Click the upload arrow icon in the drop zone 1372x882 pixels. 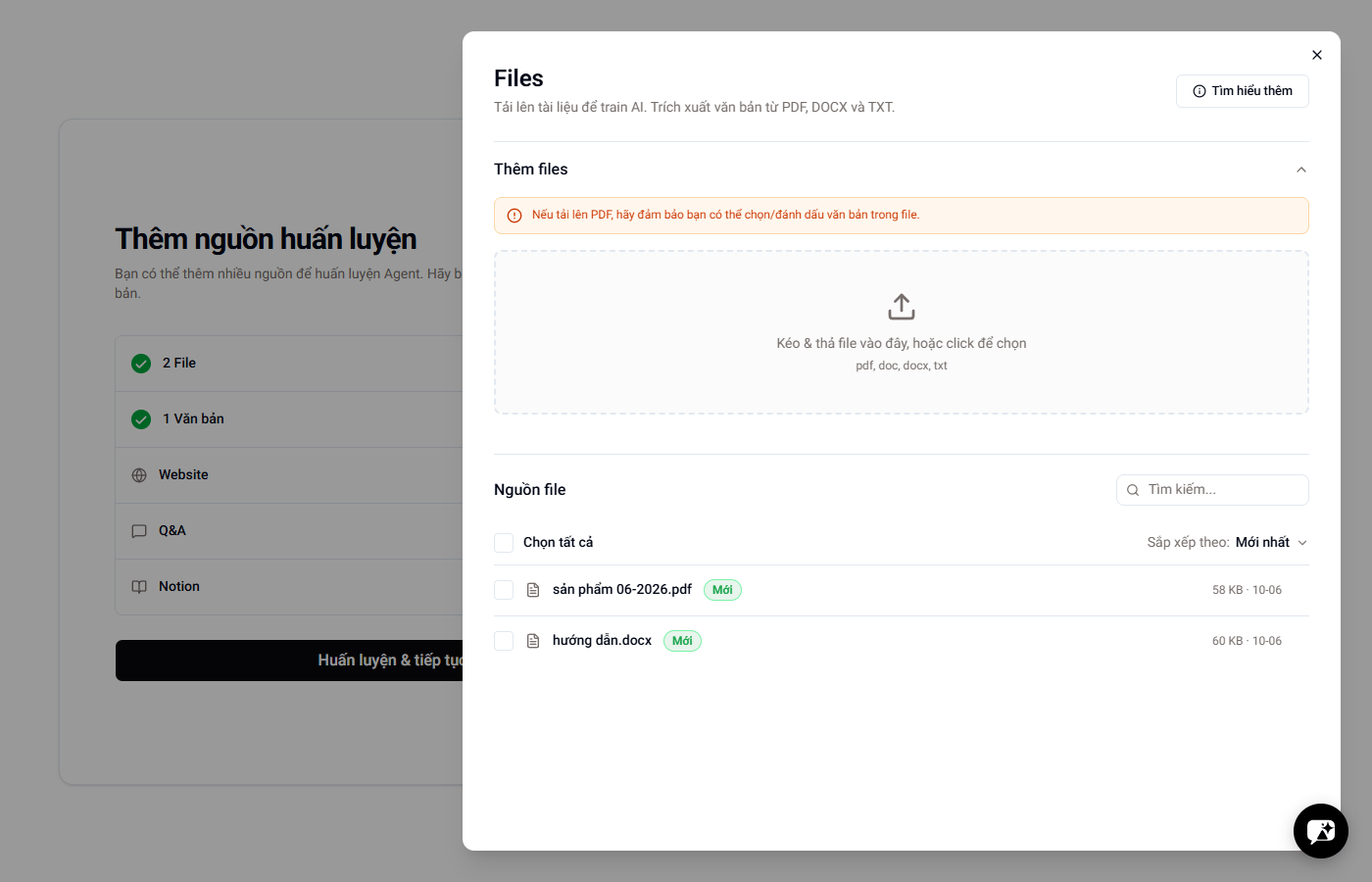click(x=902, y=307)
